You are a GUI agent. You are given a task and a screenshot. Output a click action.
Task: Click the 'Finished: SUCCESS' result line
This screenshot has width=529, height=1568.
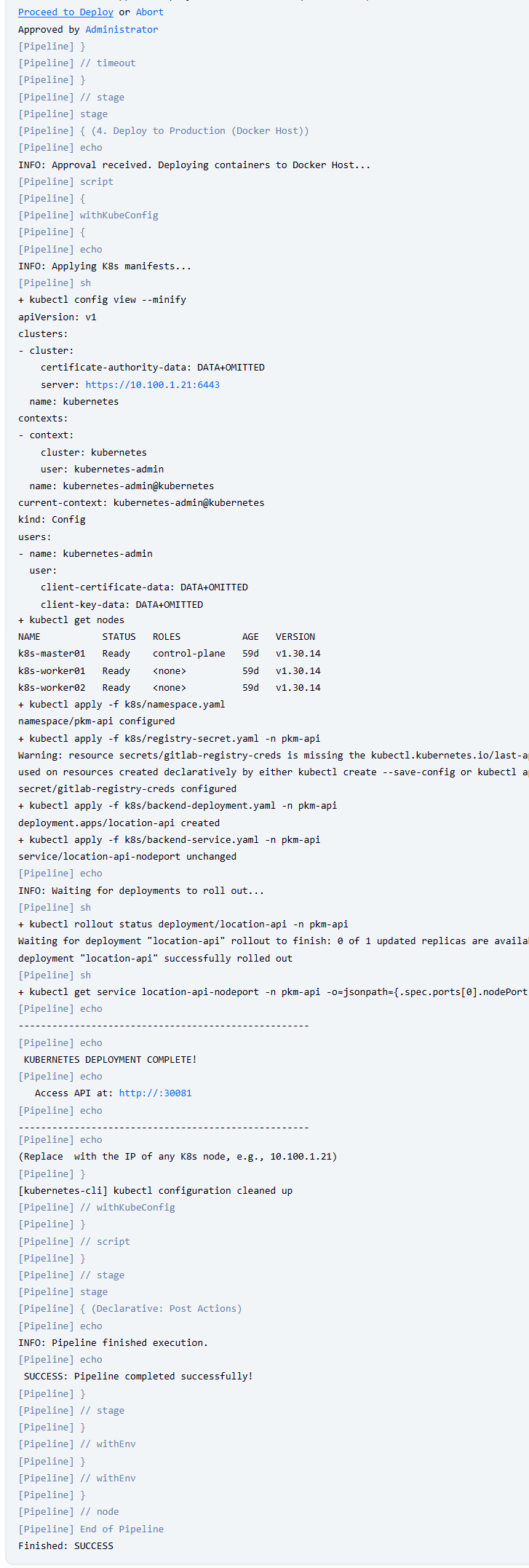pyautogui.click(x=65, y=1546)
